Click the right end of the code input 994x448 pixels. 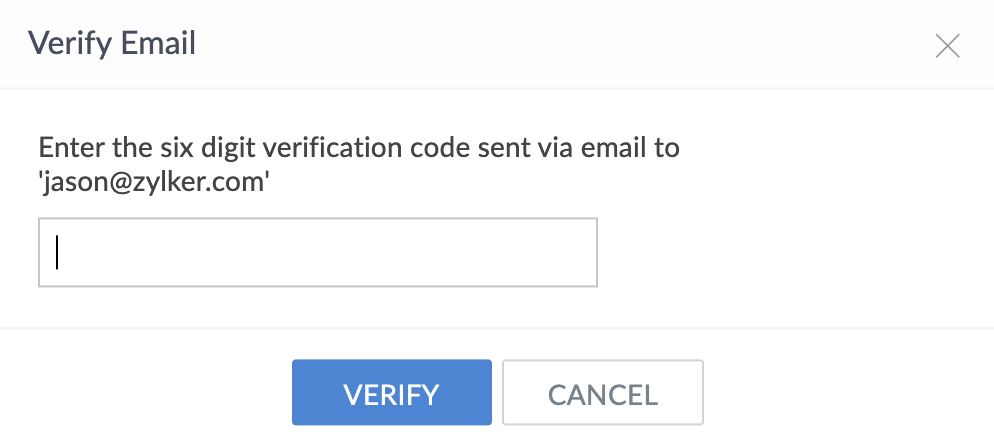[x=575, y=253]
